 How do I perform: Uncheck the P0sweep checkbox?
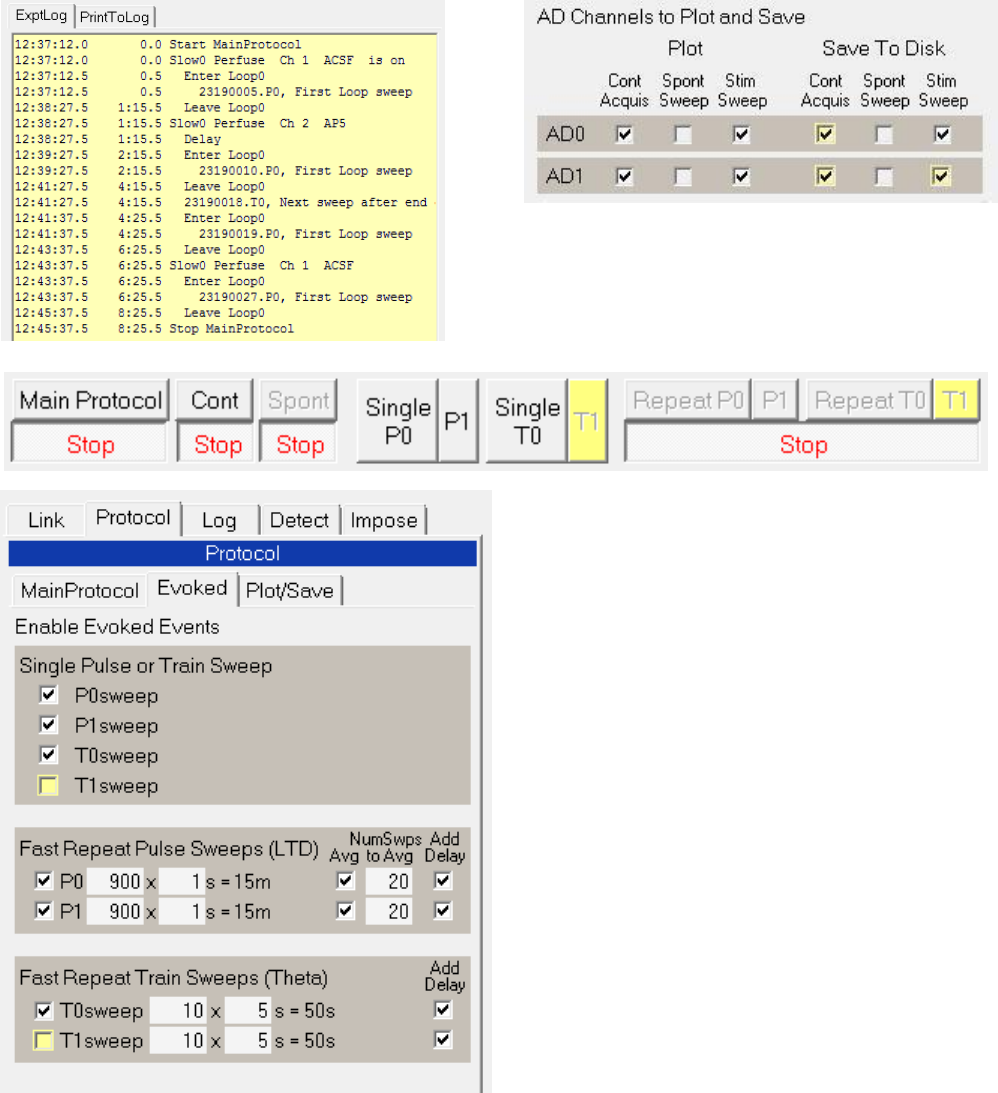coord(46,695)
